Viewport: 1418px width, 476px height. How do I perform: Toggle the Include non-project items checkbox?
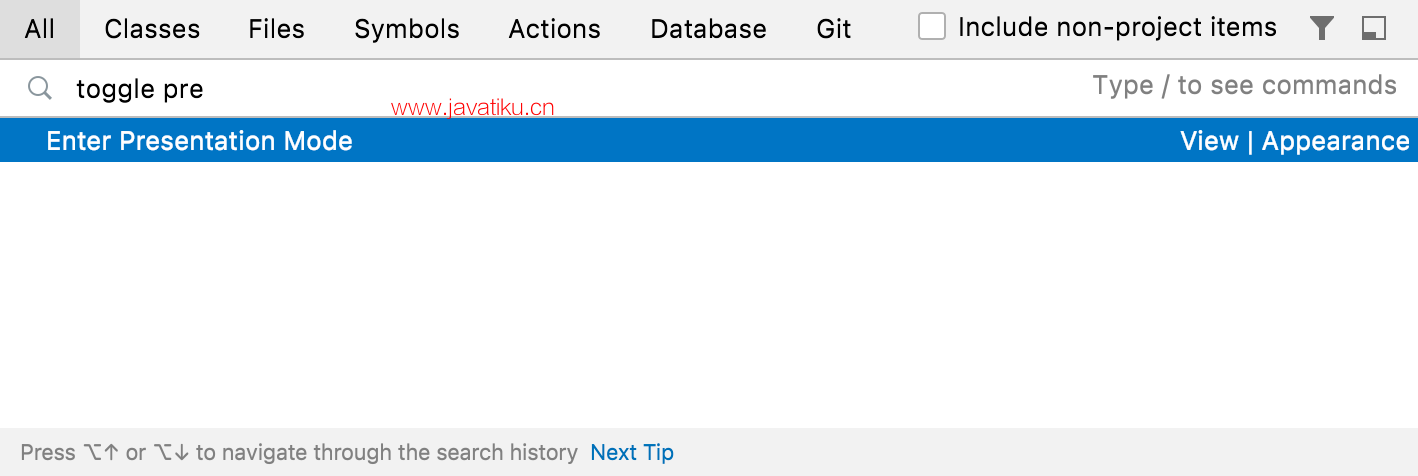point(932,27)
